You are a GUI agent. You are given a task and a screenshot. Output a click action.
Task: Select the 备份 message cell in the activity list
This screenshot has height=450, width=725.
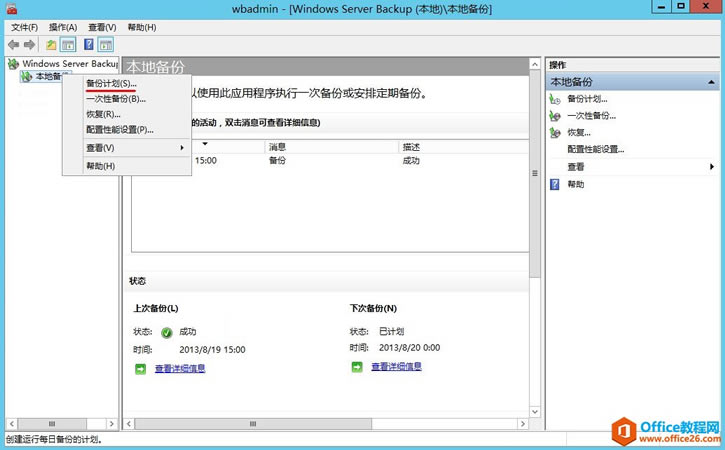click(277, 160)
